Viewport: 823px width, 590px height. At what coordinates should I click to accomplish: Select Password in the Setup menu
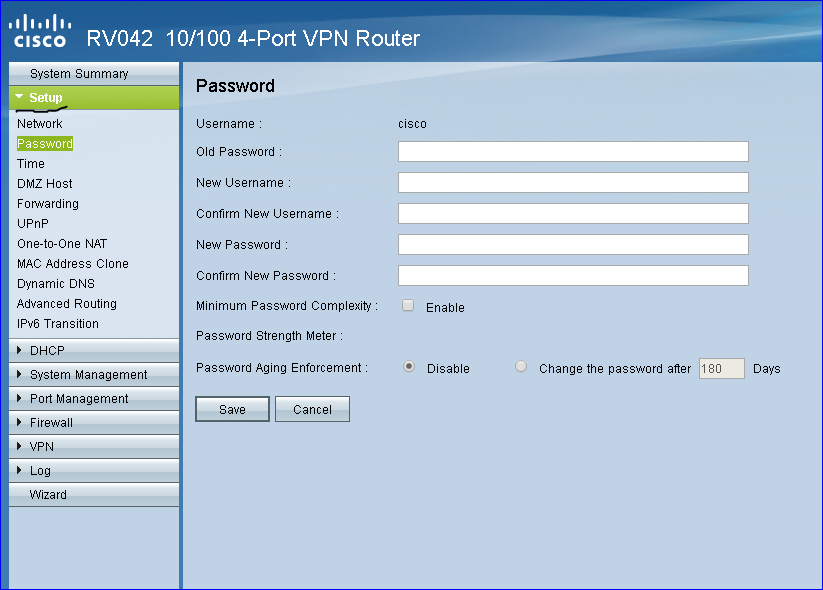[x=45, y=144]
